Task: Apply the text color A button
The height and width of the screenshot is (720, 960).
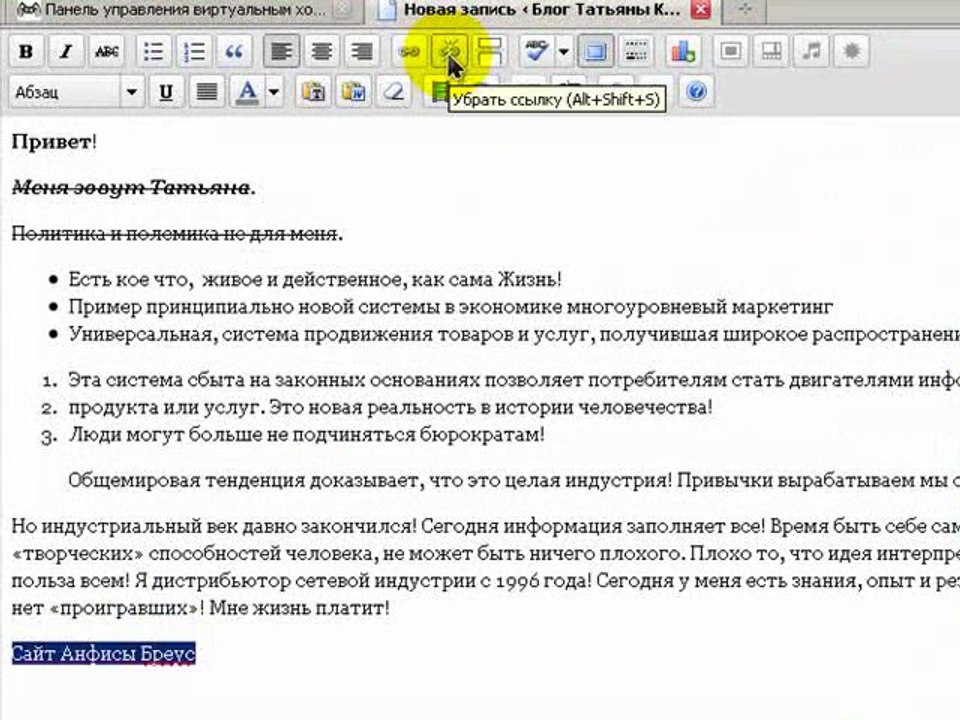Action: [247, 92]
